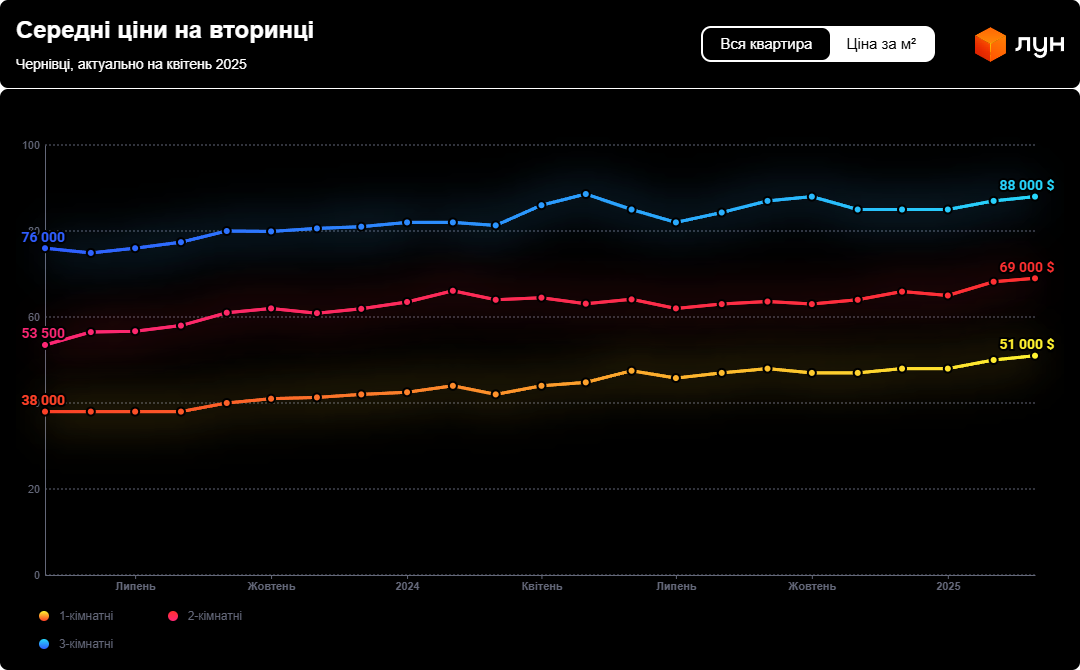
Task: Click the last 2-room data point 69 000 $
Action: (x=1034, y=278)
